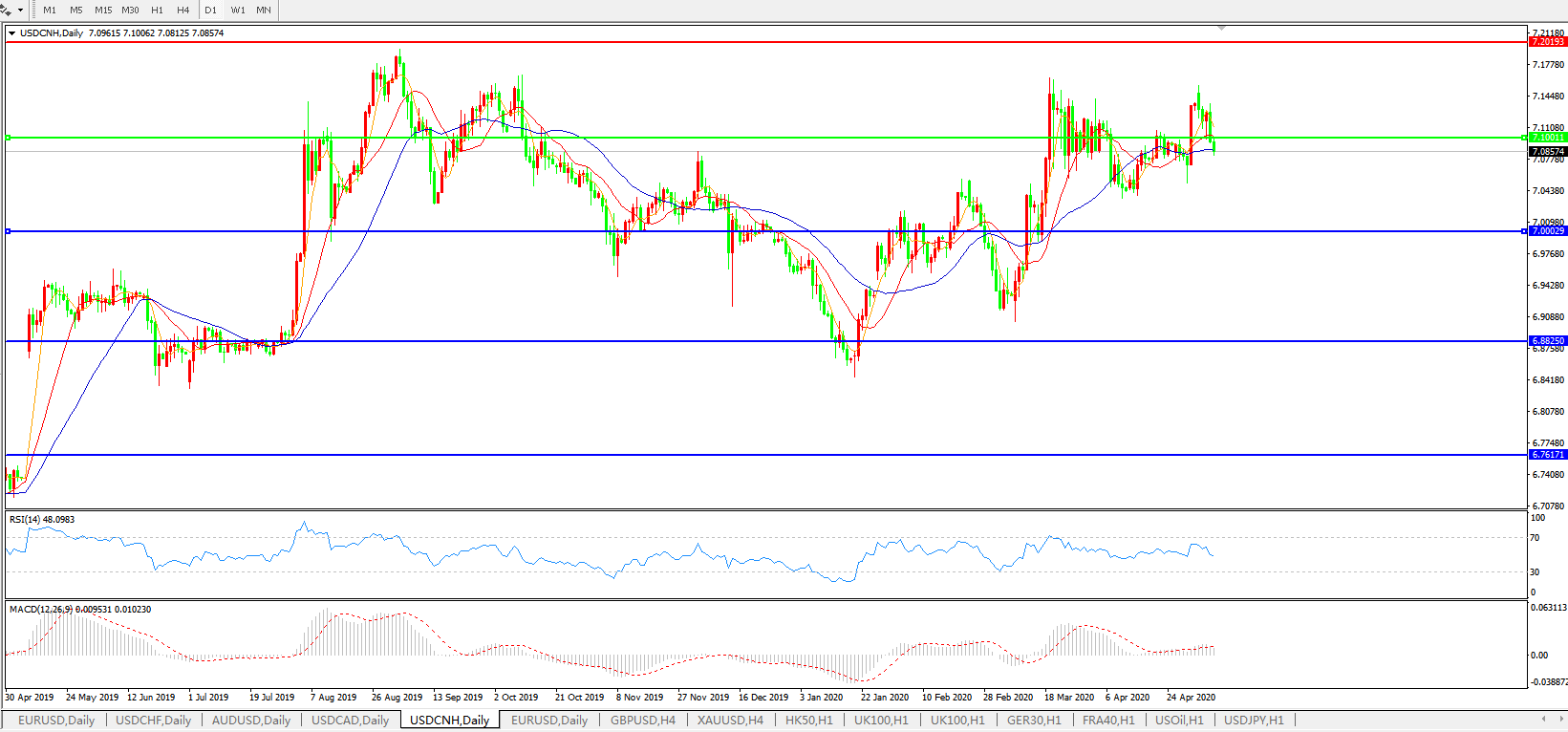The image size is (1568, 732).
Task: Open dropdown arrow beside top-left toolbar icon
Action: click(x=20, y=10)
